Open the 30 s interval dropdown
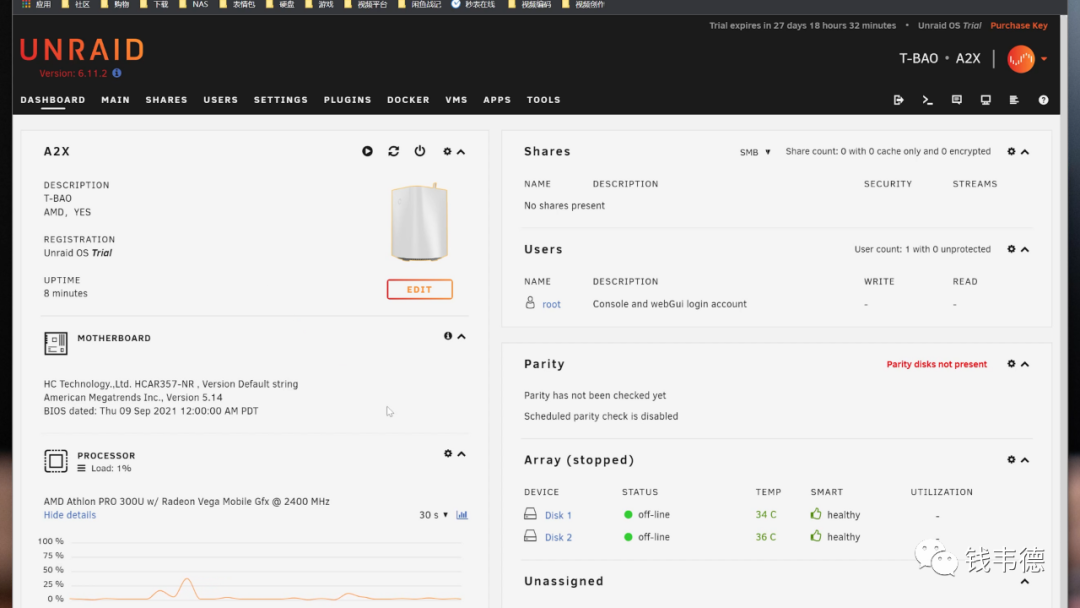The image size is (1080, 608). click(433, 515)
